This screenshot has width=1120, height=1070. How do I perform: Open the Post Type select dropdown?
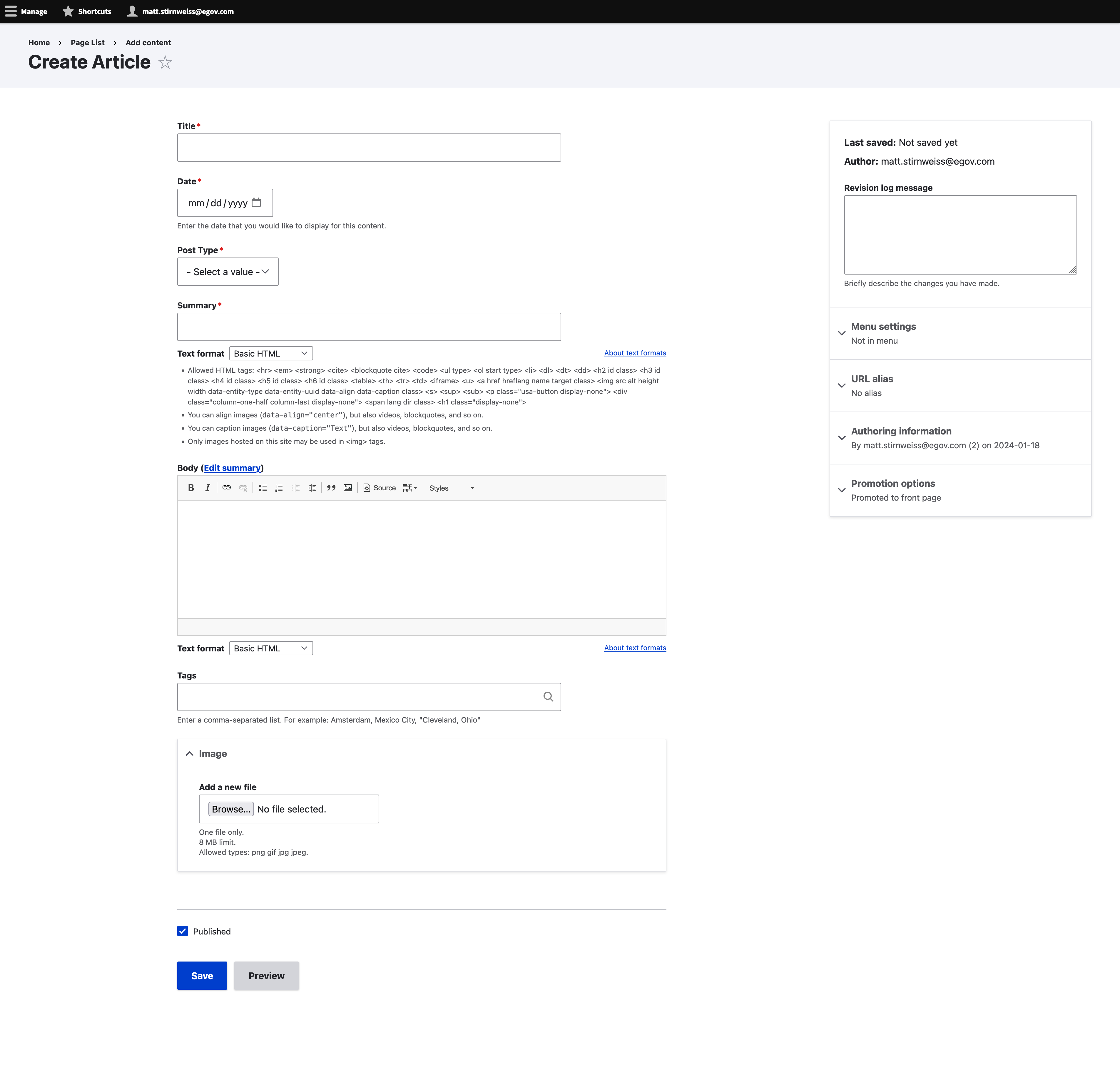pos(228,272)
